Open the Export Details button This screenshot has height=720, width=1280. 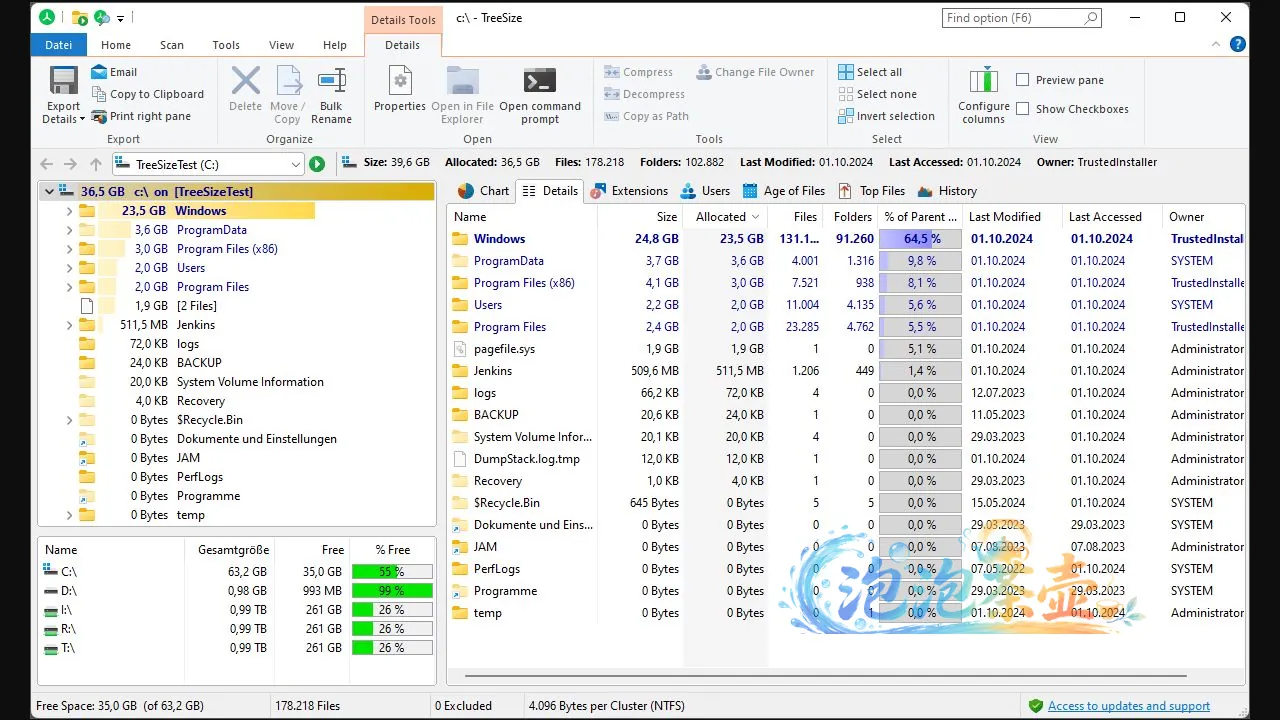(x=63, y=96)
